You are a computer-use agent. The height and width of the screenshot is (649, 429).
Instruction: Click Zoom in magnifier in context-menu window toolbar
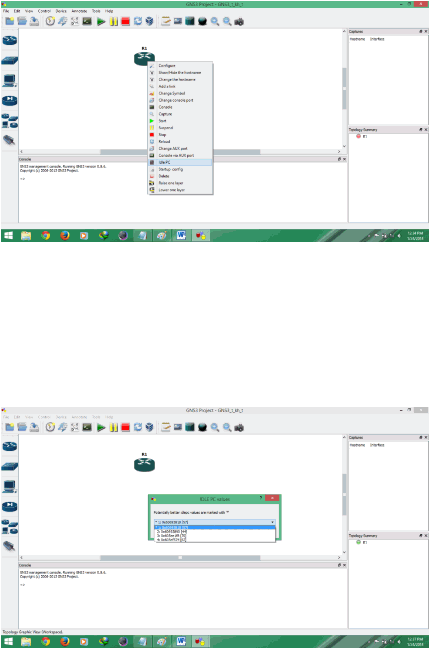coord(214,21)
